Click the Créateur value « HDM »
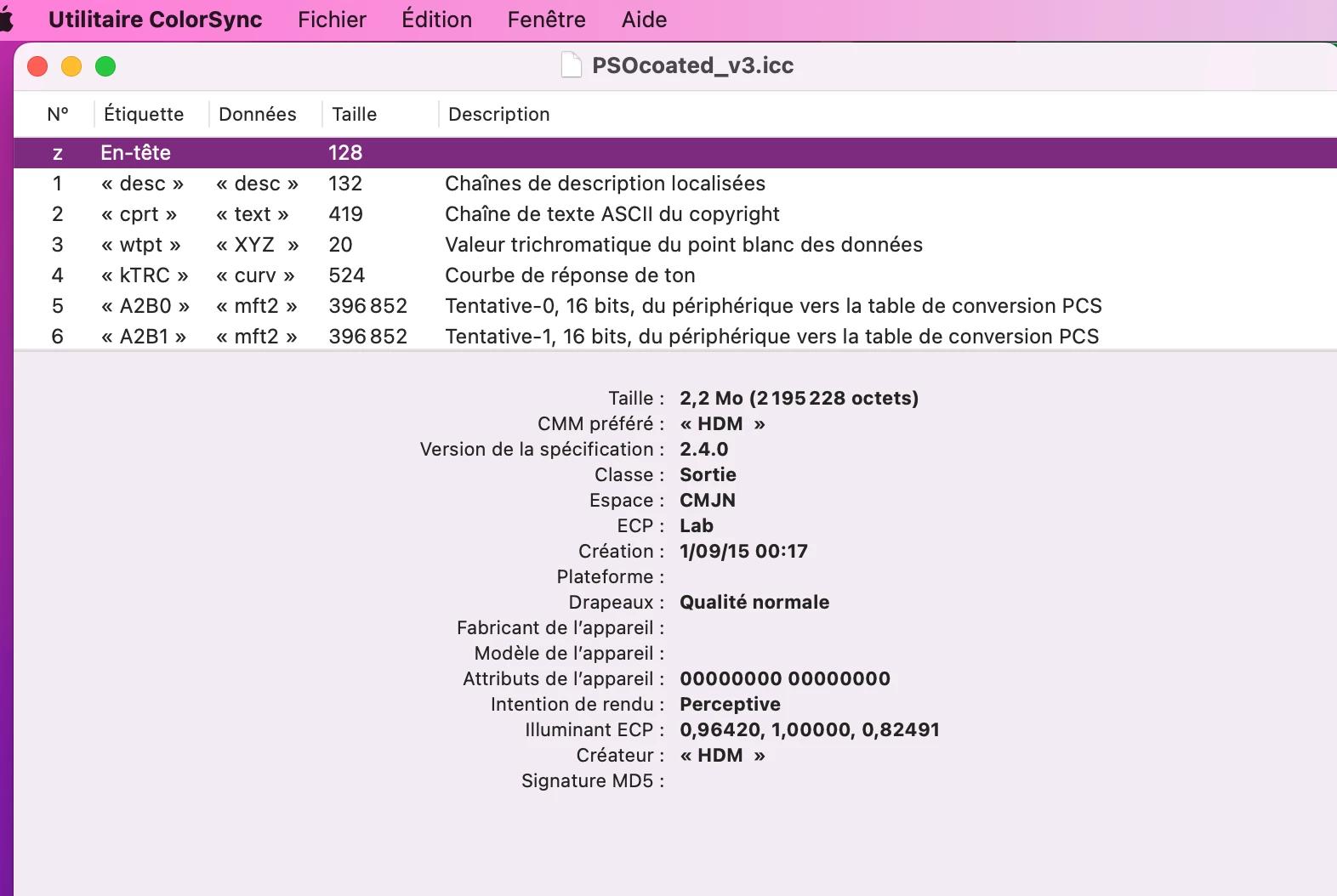This screenshot has height=896, width=1337. tap(723, 756)
